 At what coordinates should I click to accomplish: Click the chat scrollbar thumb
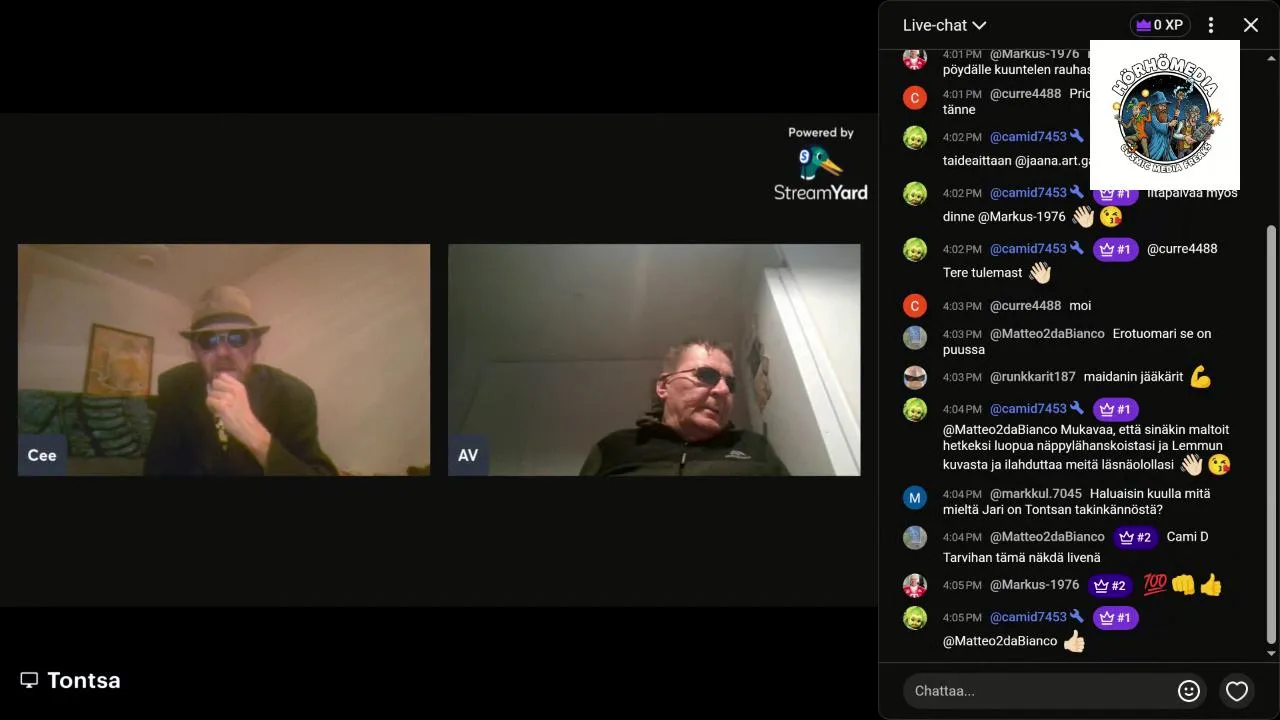pyautogui.click(x=1272, y=435)
